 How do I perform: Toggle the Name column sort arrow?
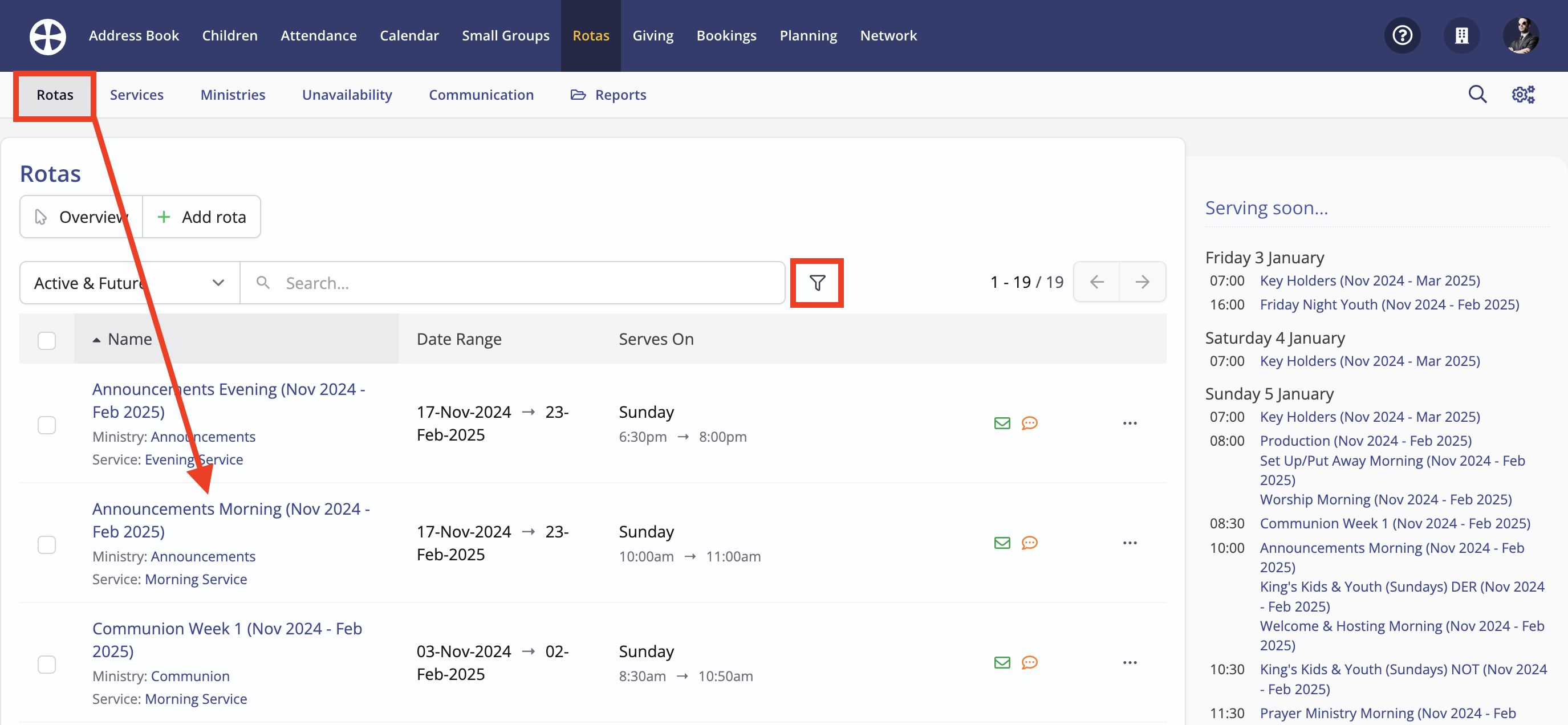pos(97,339)
